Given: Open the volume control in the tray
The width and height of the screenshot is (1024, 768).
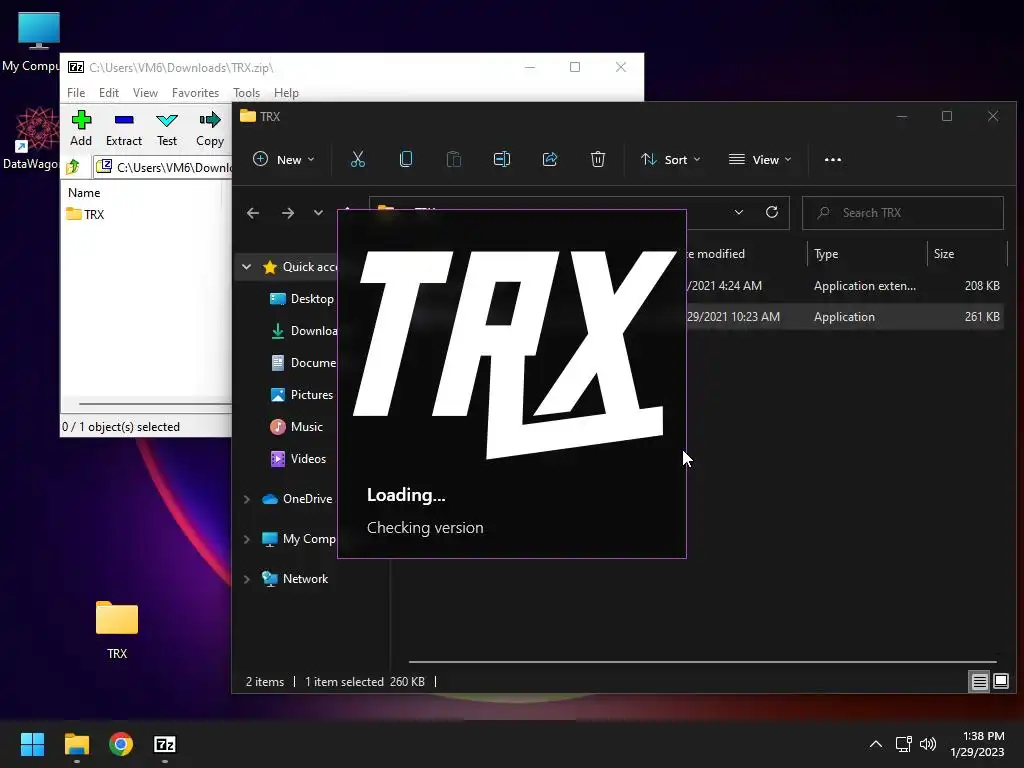Looking at the screenshot, I should 927,744.
